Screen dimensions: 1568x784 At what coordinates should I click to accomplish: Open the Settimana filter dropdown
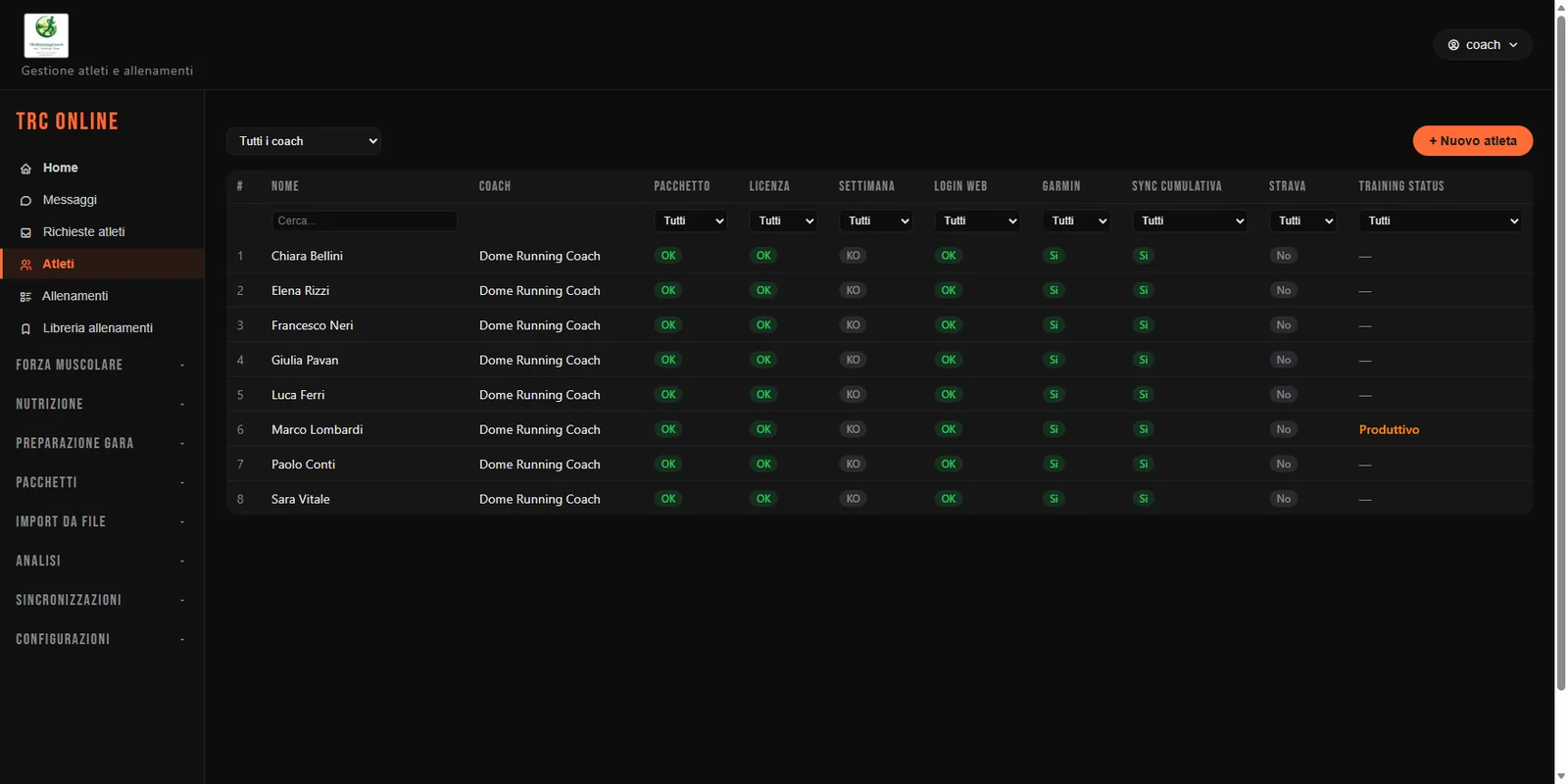coord(876,220)
